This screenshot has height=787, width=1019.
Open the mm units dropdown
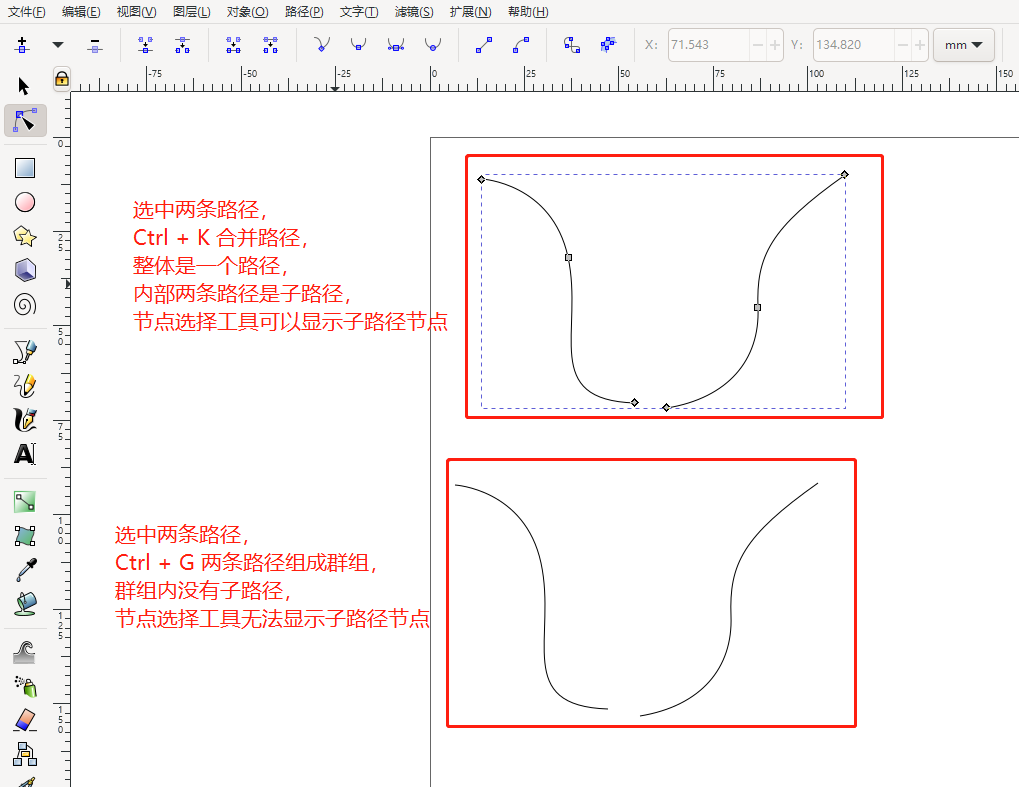[964, 45]
